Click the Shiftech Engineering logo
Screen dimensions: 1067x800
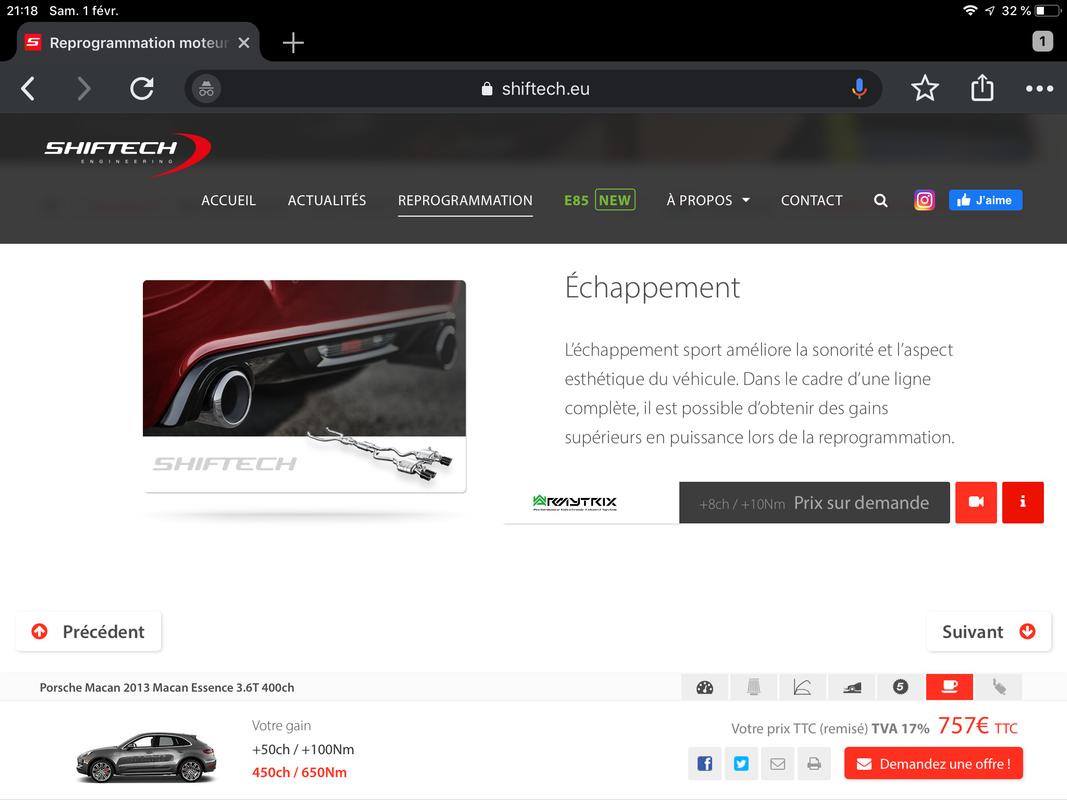127,154
